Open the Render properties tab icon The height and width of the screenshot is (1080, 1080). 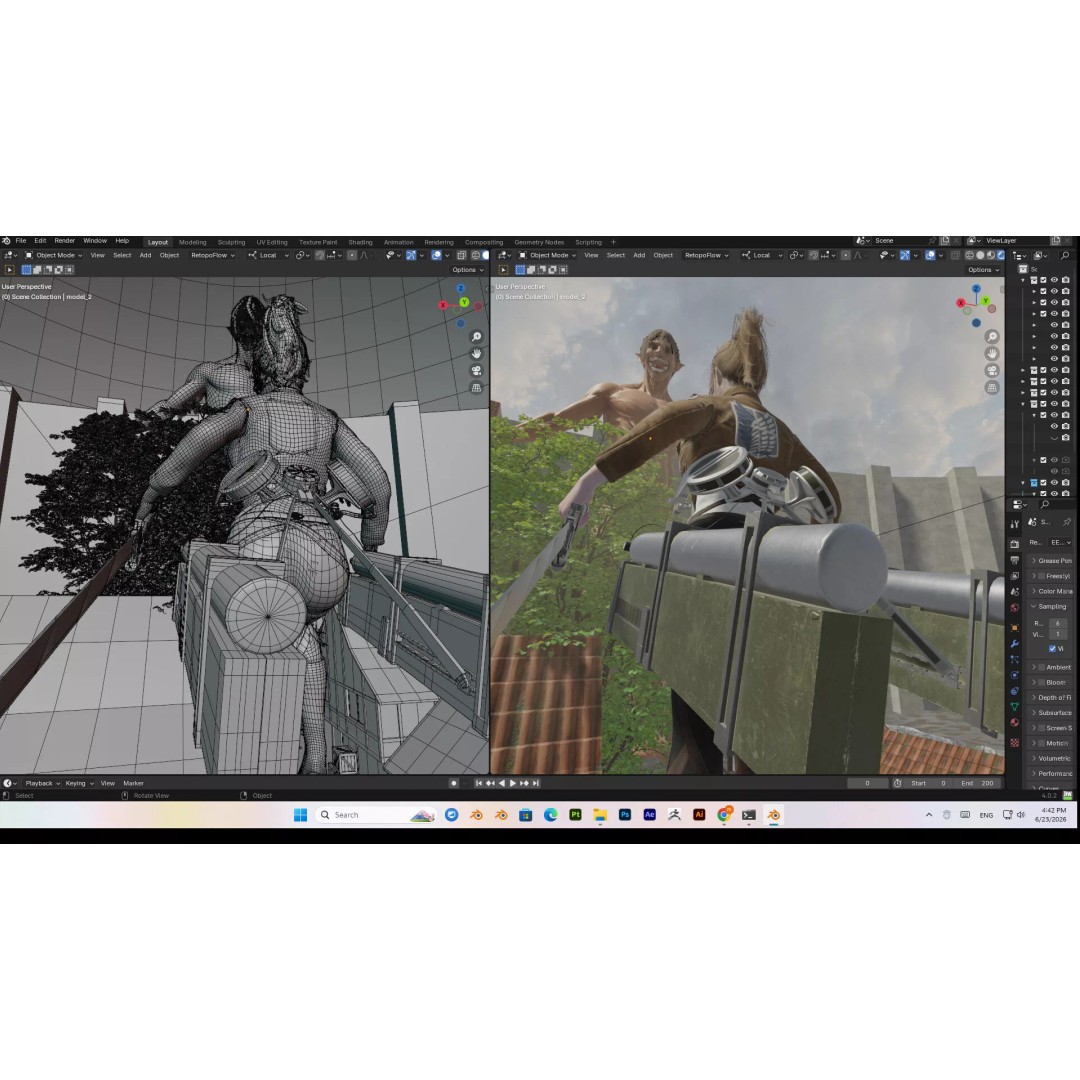[x=1015, y=544]
